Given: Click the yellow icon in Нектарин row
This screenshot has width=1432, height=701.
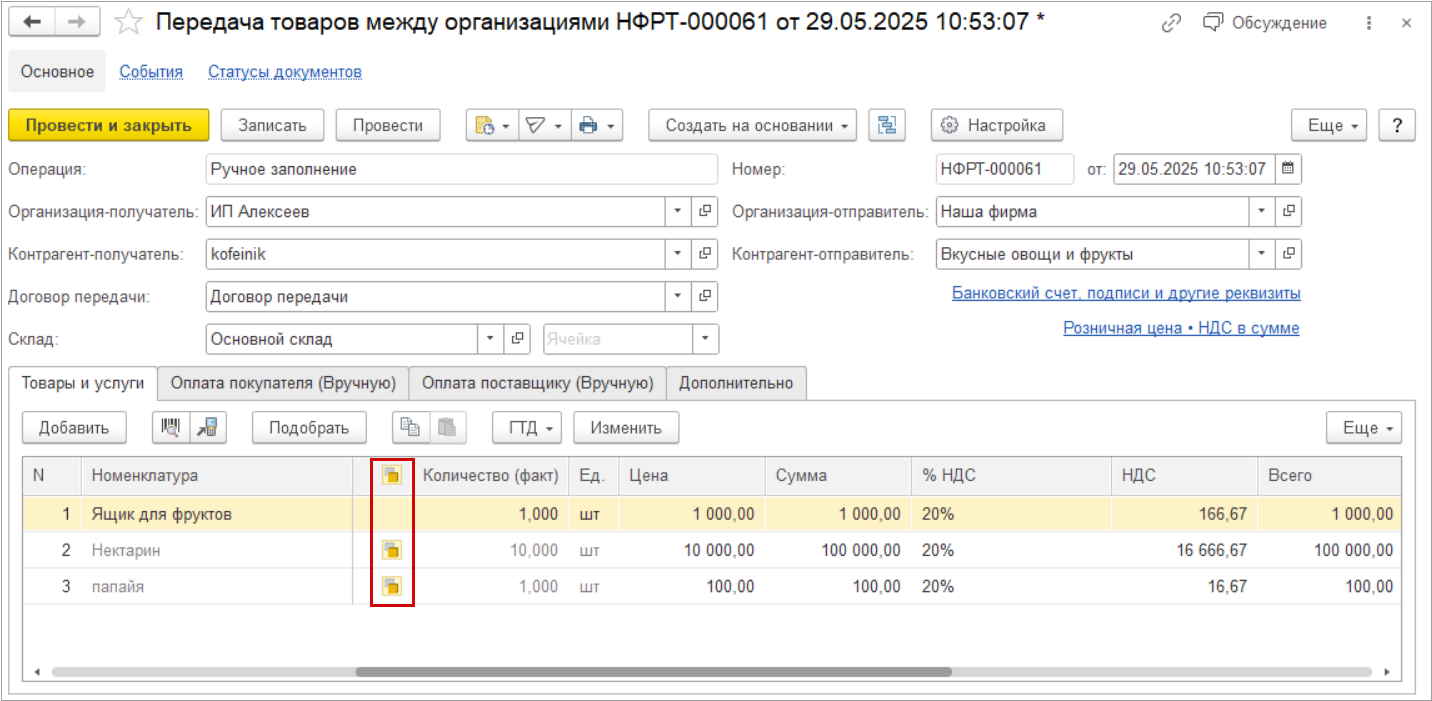Looking at the screenshot, I should click(392, 549).
